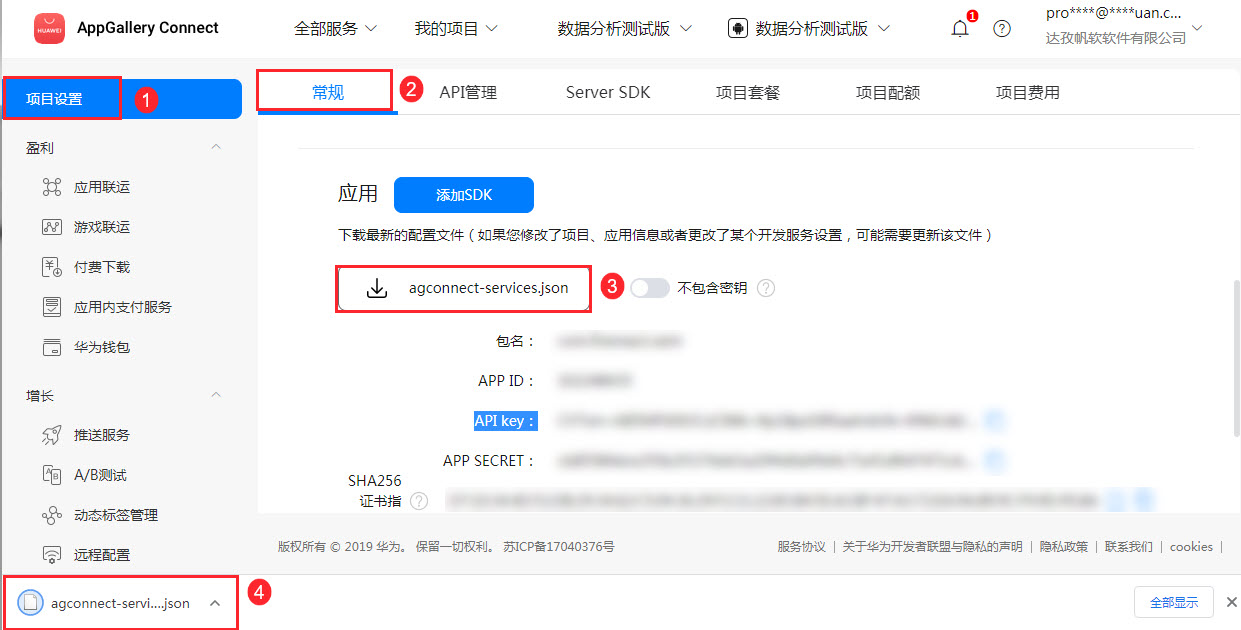
Task: Open download options chevron for agconnect-servi....json
Action: [x=215, y=603]
